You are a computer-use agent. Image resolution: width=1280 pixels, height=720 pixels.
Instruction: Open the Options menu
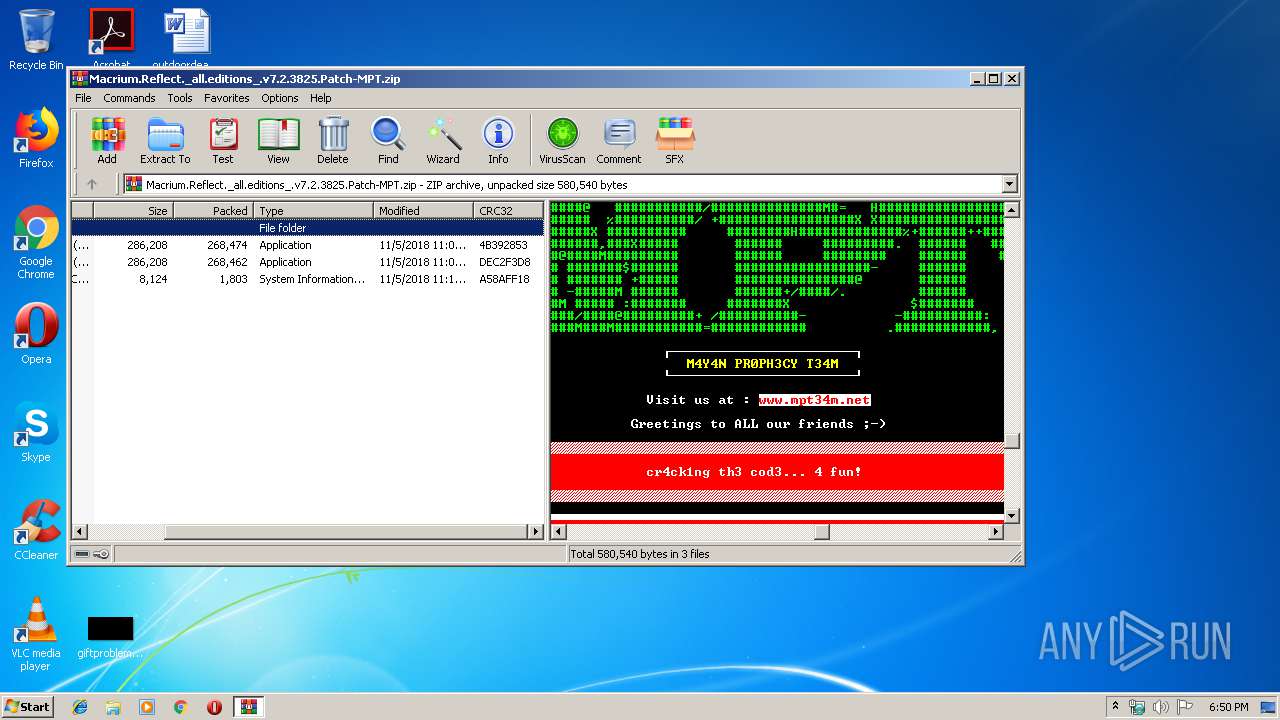click(280, 98)
